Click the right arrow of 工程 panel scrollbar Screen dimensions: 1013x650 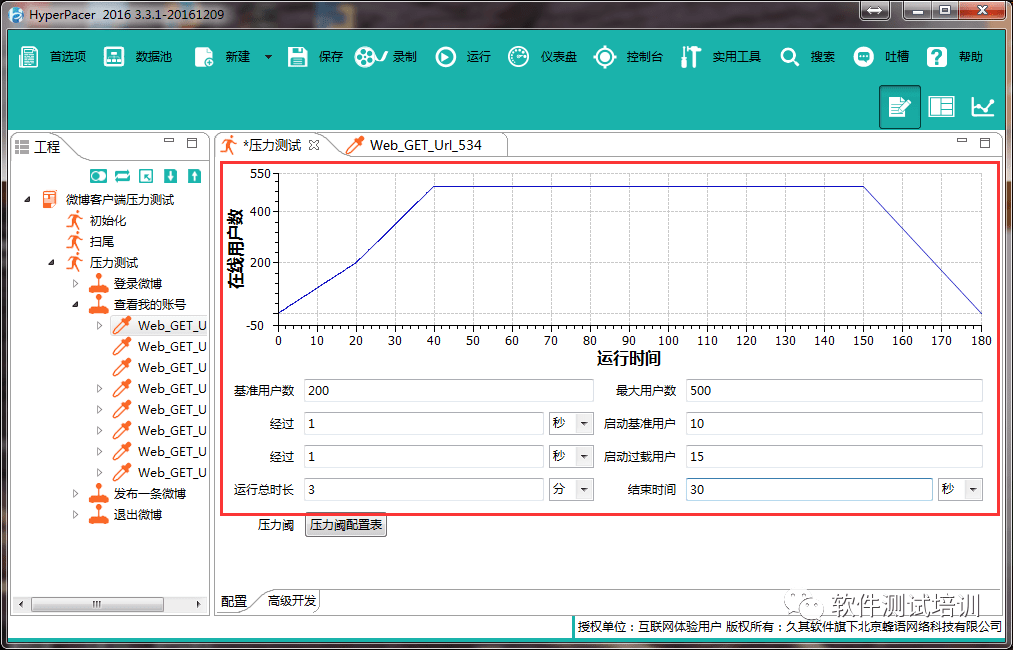point(199,604)
